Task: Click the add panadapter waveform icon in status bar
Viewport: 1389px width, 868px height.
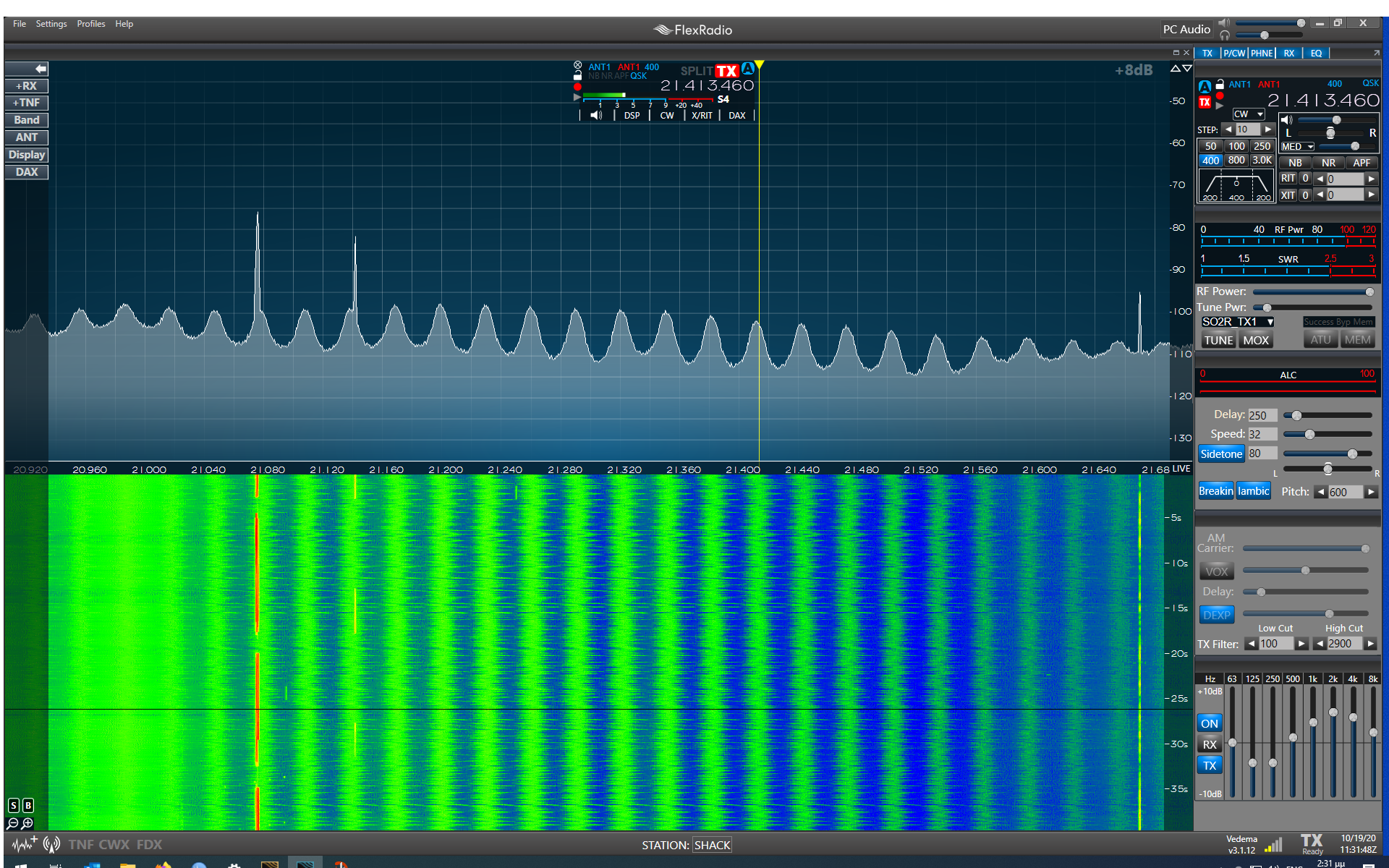Action: [24, 843]
